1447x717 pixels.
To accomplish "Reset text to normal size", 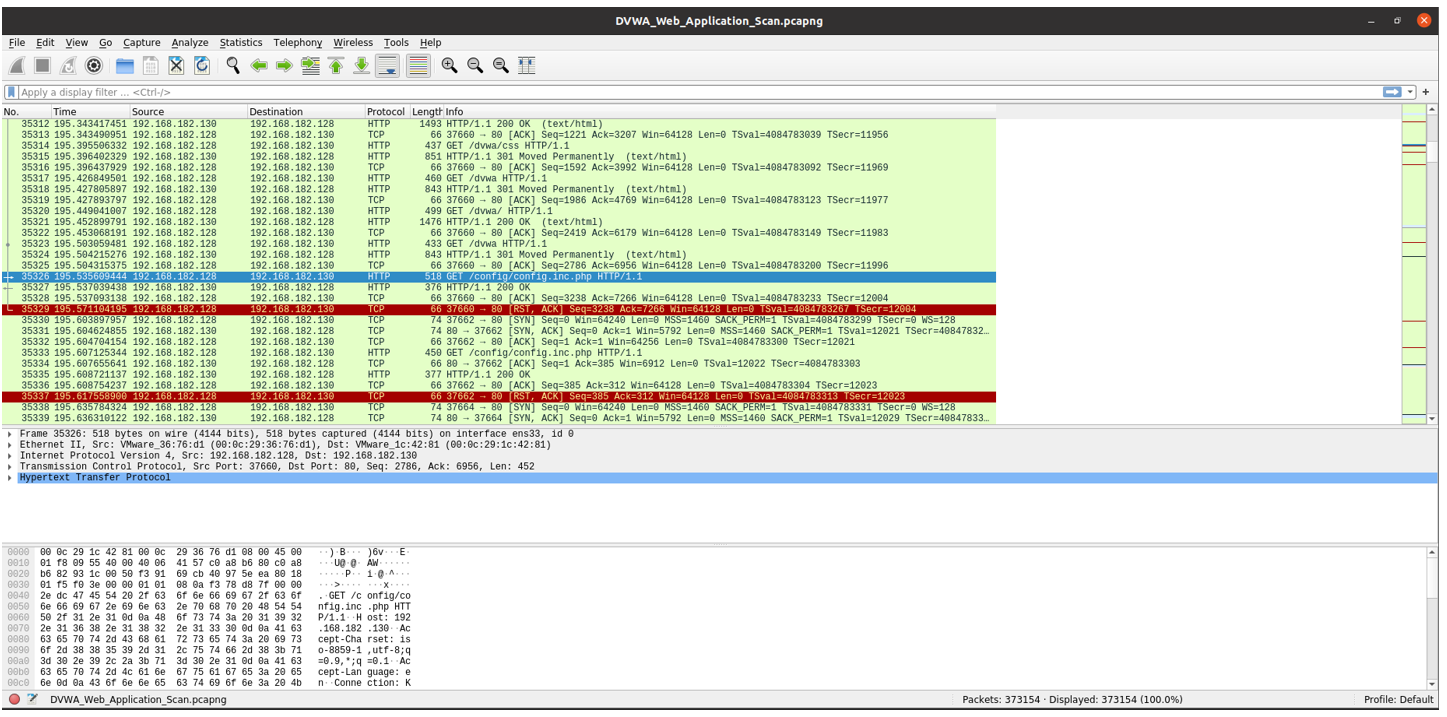I will pos(501,66).
